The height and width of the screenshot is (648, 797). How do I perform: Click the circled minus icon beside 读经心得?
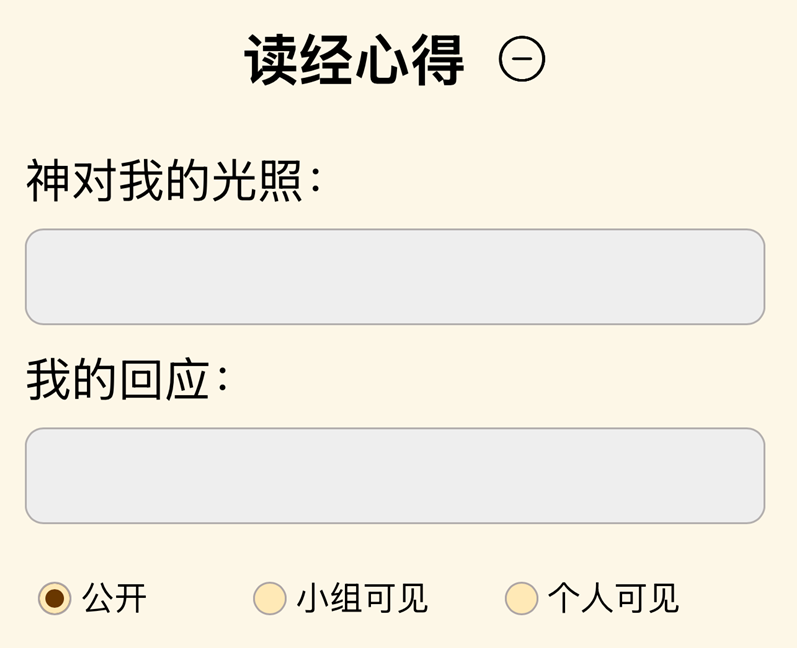[x=521, y=60]
